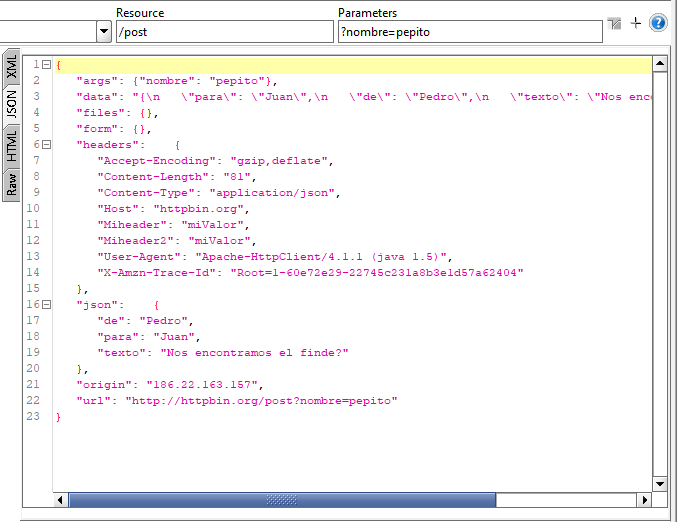Image resolution: width=679 pixels, height=522 pixels.
Task: Switch to the Raw tab
Action: 11,185
